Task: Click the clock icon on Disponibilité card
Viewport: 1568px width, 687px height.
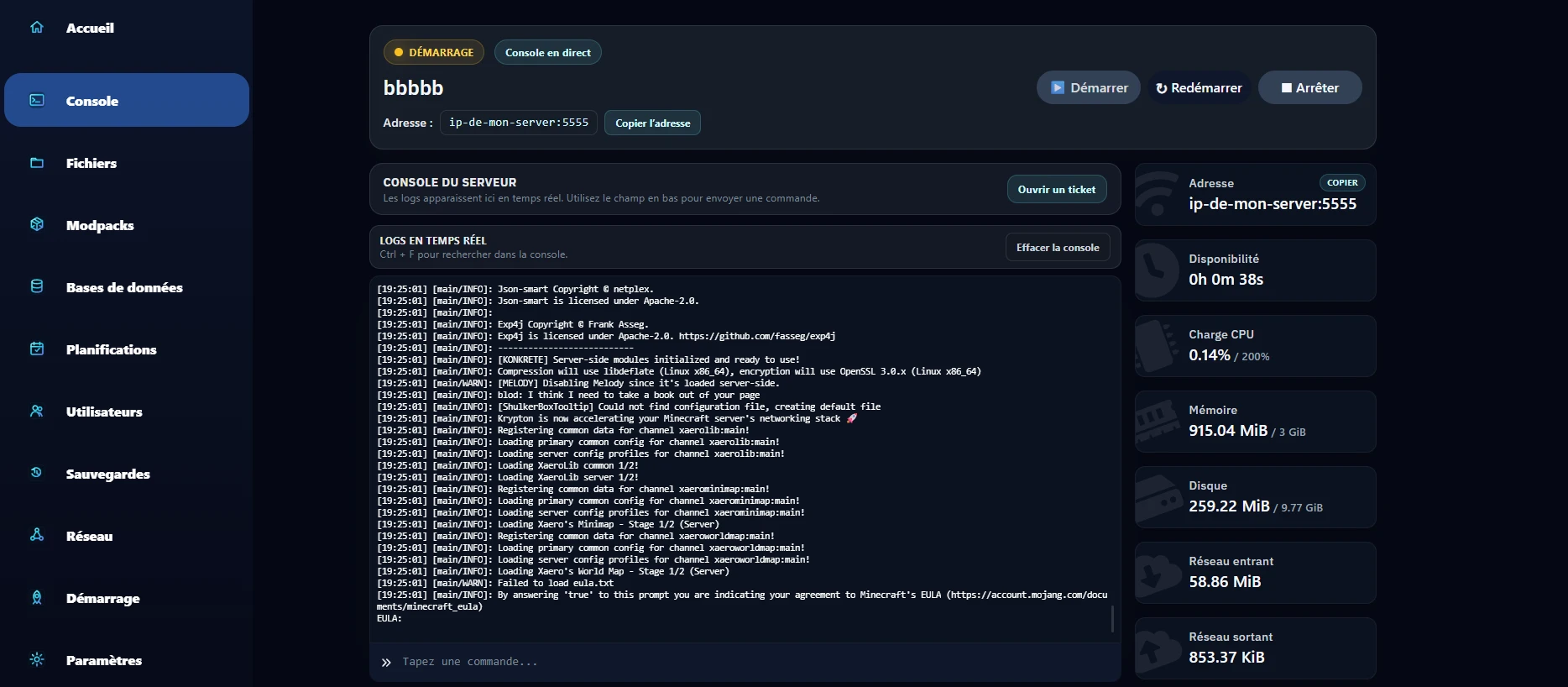Action: point(1157,270)
